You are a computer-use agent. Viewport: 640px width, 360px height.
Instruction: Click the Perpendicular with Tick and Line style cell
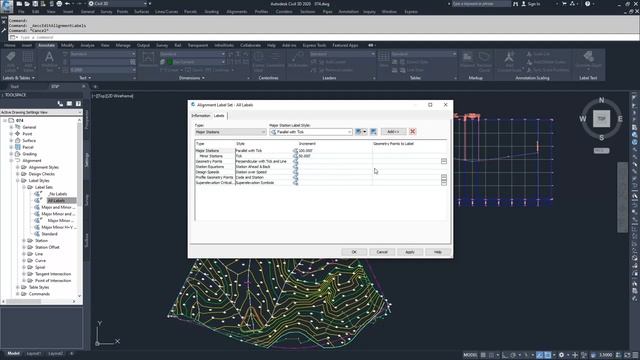point(264,161)
